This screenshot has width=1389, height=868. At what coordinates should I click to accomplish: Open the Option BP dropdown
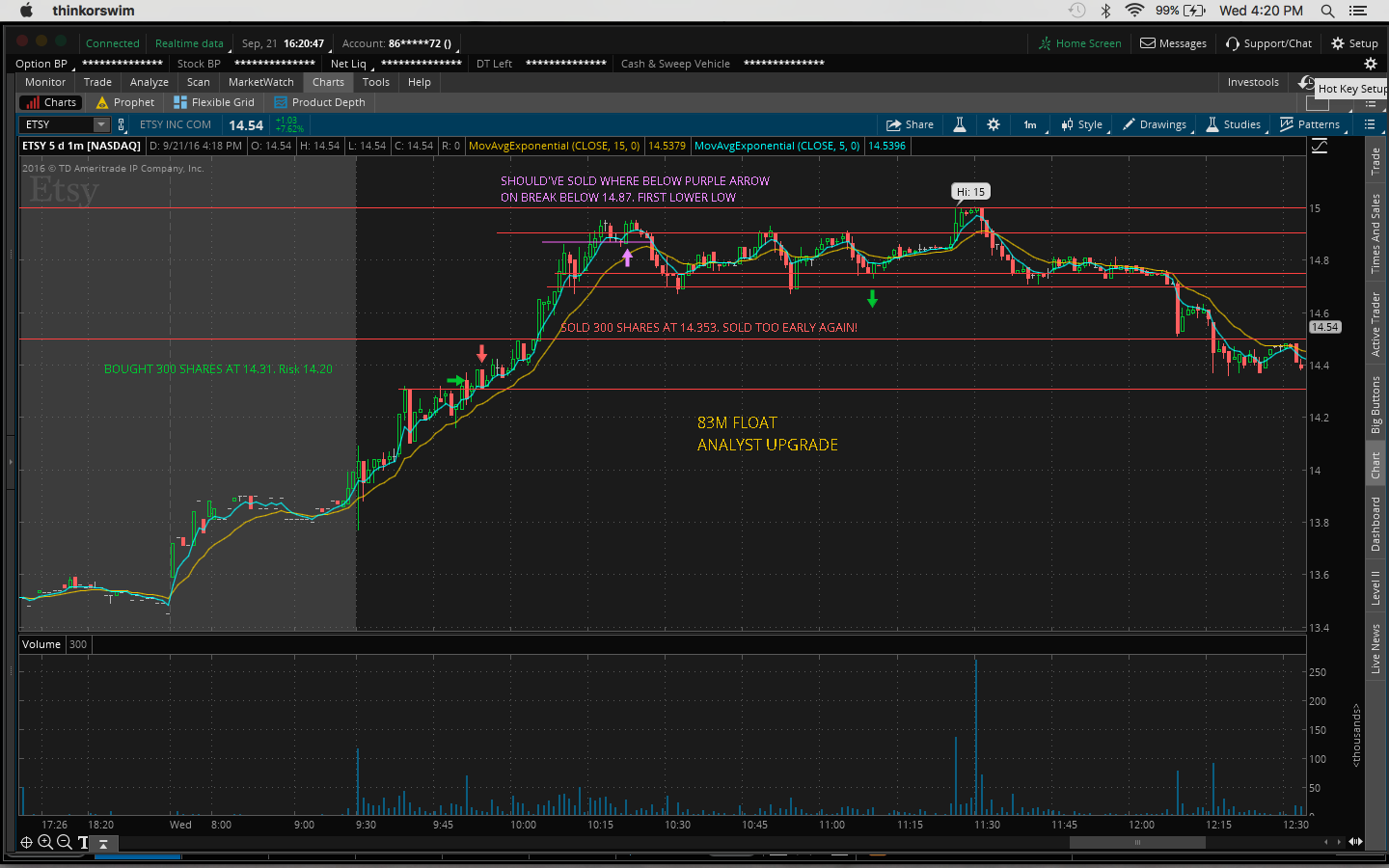point(43,64)
